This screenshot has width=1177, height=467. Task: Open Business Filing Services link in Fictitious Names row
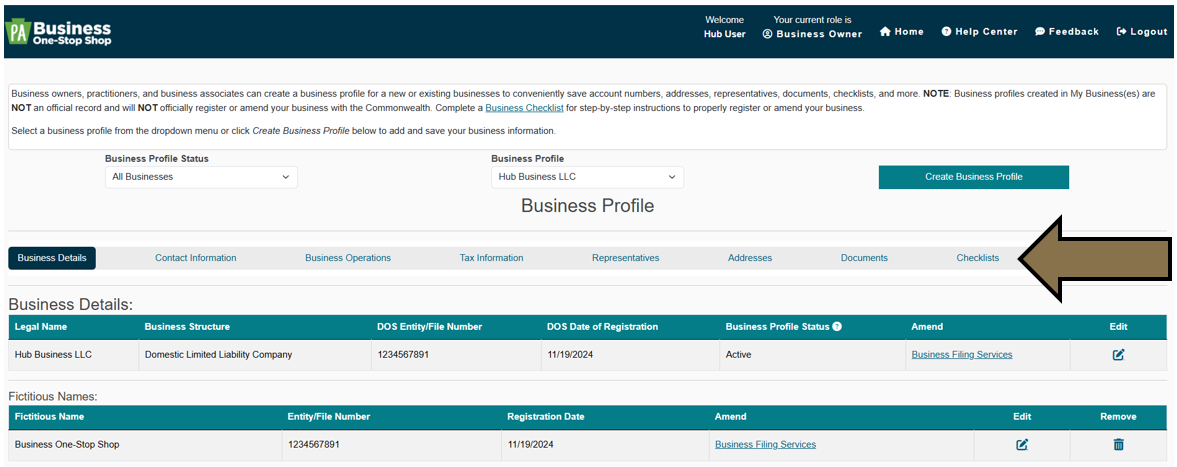pos(766,444)
